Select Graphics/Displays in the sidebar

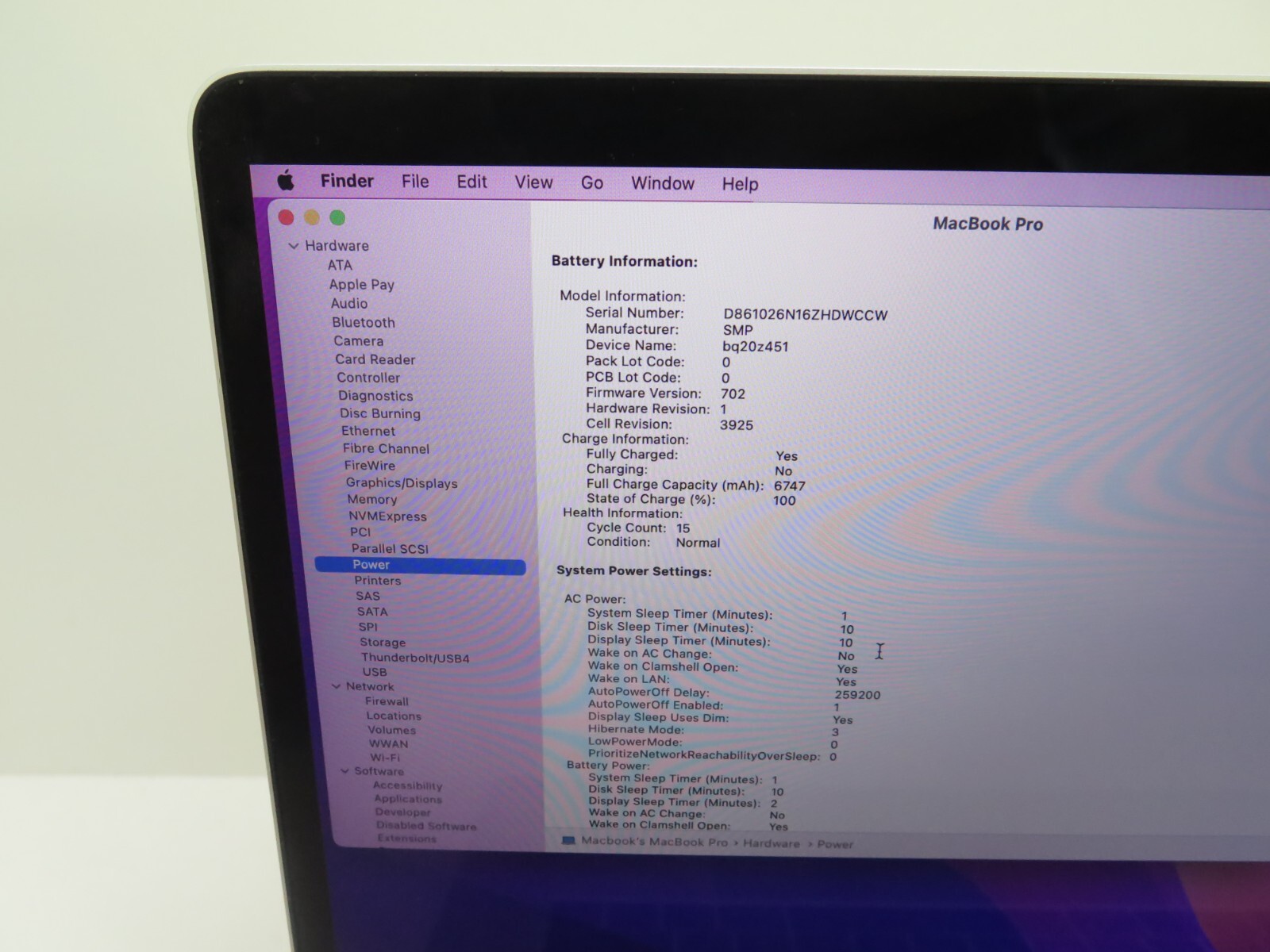(402, 482)
